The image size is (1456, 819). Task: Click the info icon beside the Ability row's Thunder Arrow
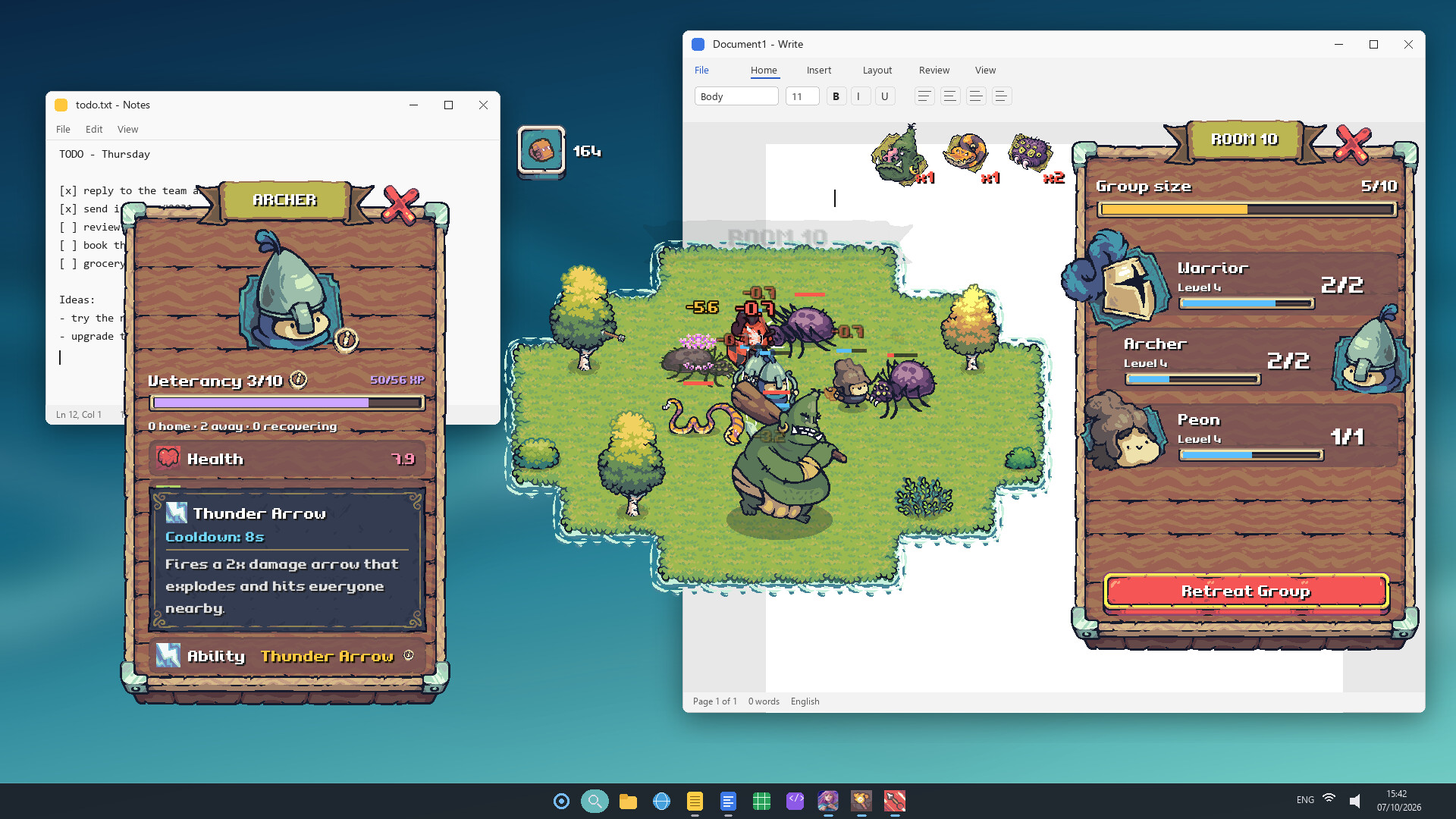coord(409,654)
